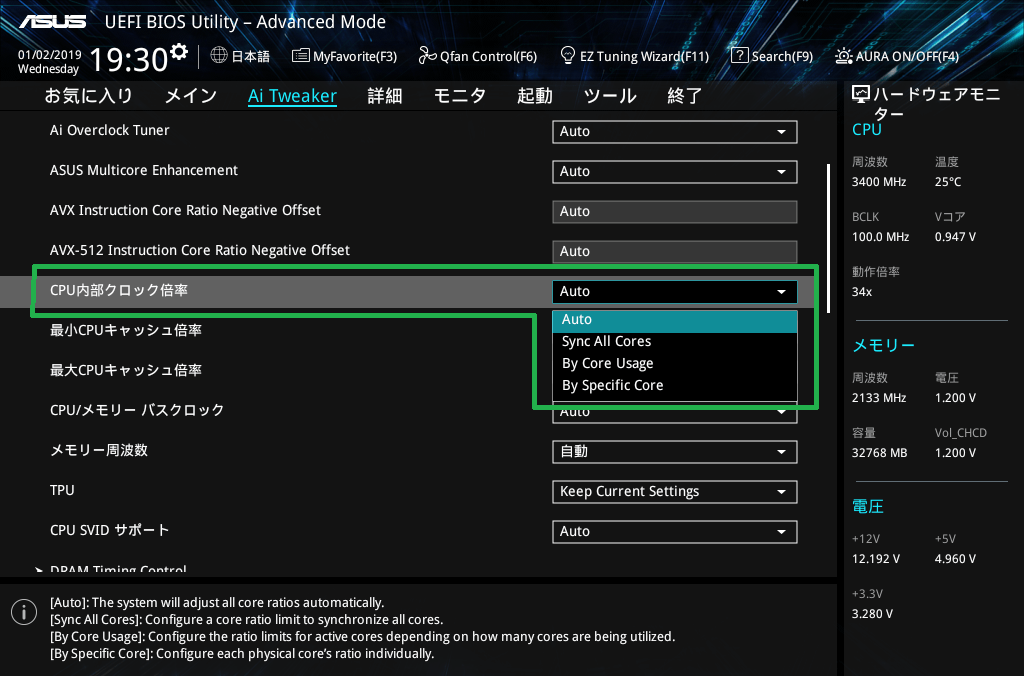
Task: Select the CPU SVID サポート row label
Action: [x=110, y=530]
